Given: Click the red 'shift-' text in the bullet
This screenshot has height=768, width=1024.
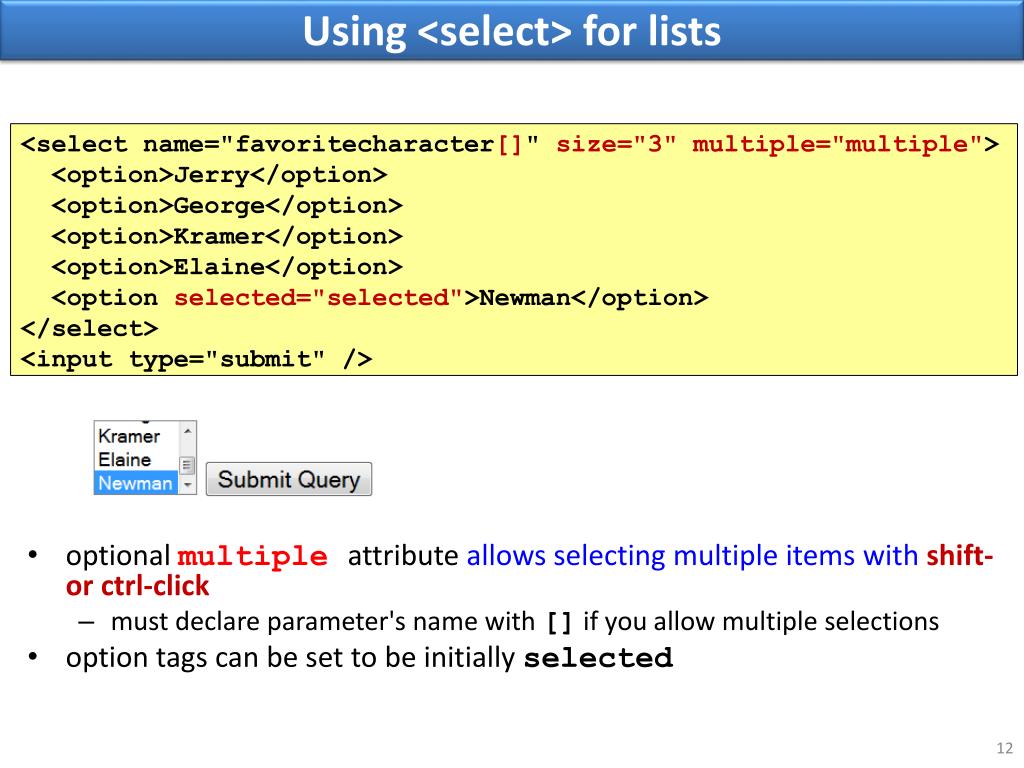Looking at the screenshot, I should 960,556.
